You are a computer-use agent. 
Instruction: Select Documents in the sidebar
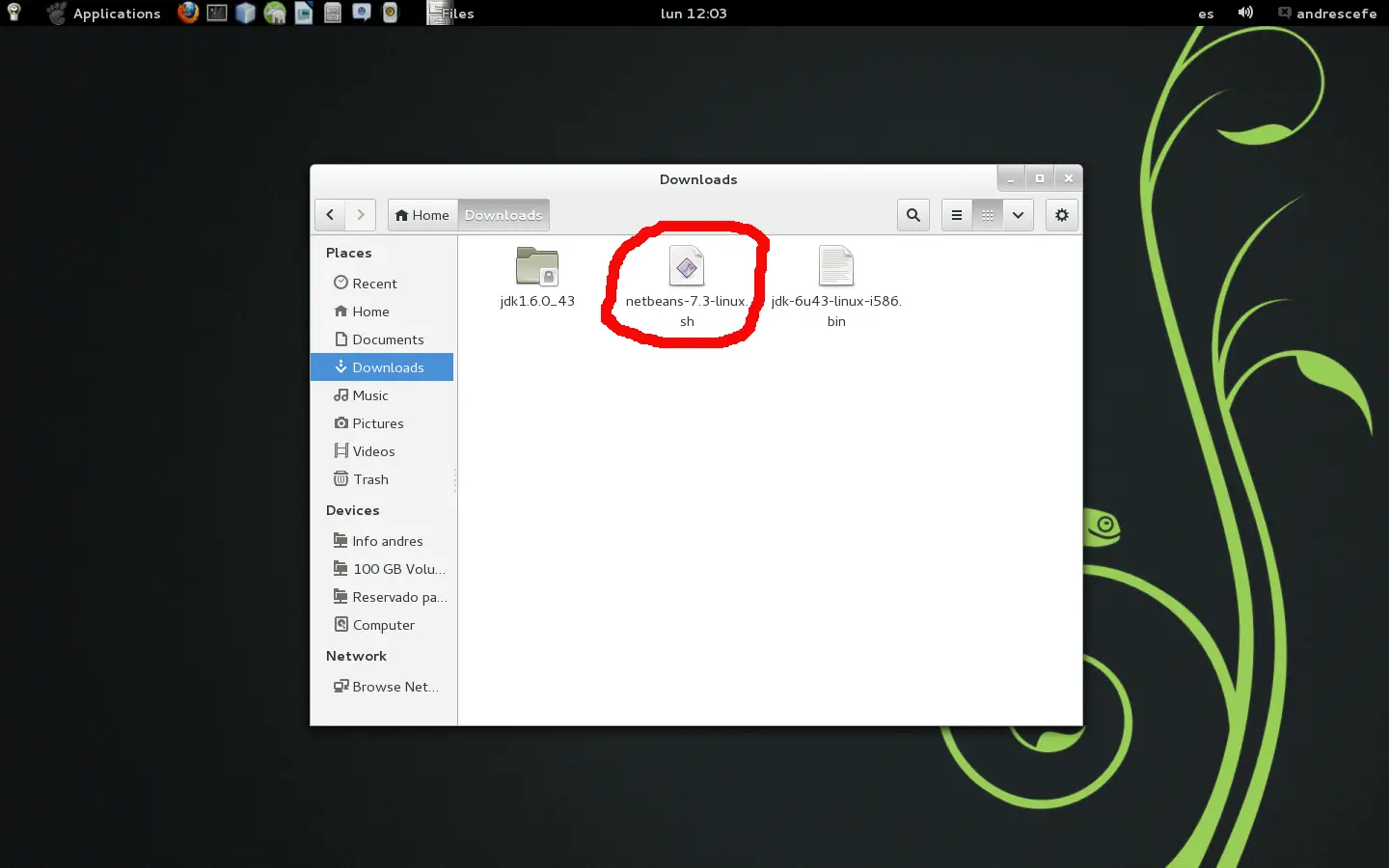[382, 339]
